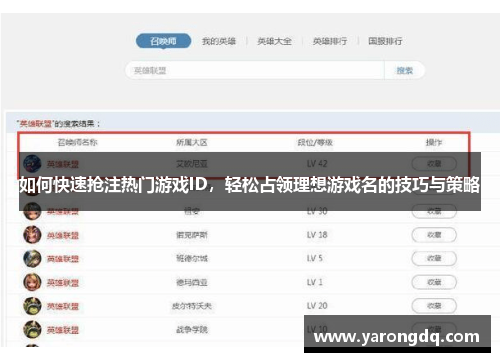Click the LV 5 level value

tap(315, 258)
